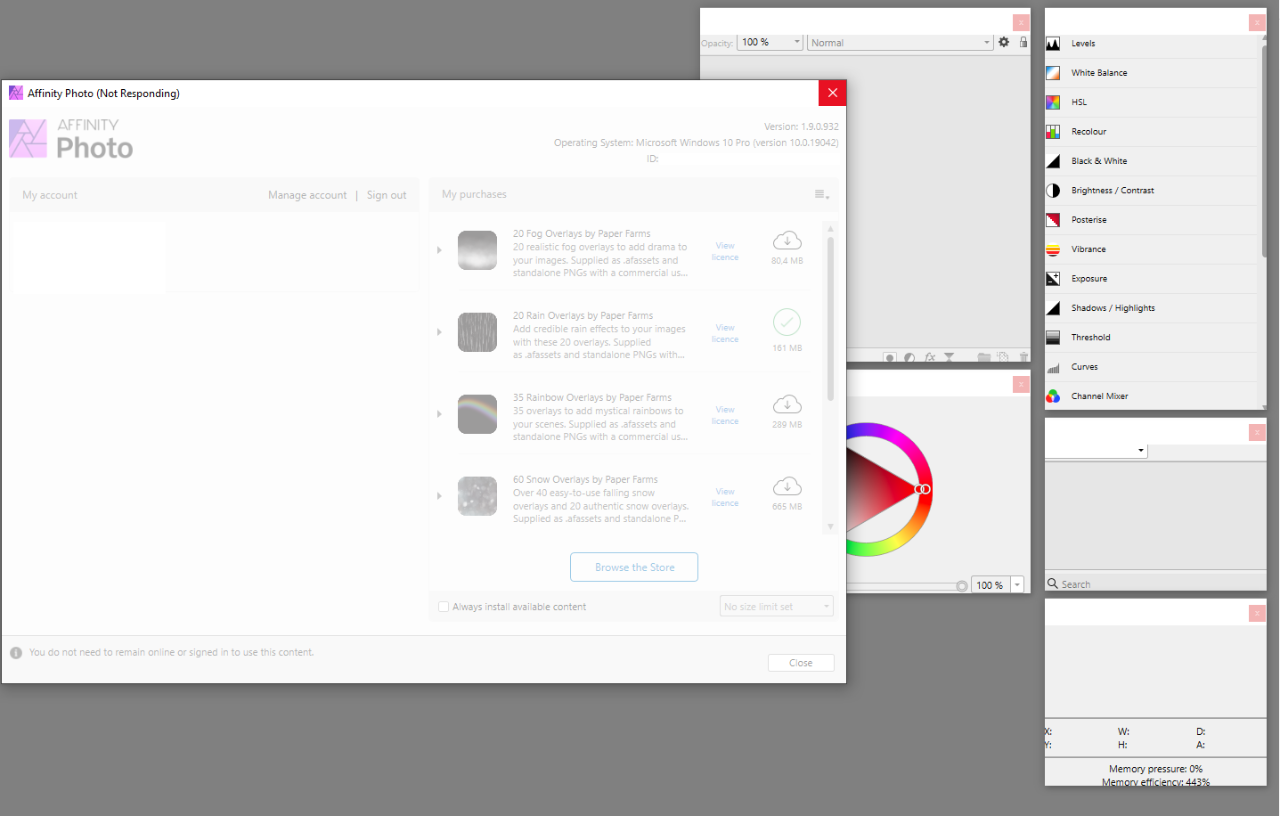Viewport: 1280px width, 816px height.
Task: Close the Affinity Photo Not Responding dialog
Action: pos(832,93)
